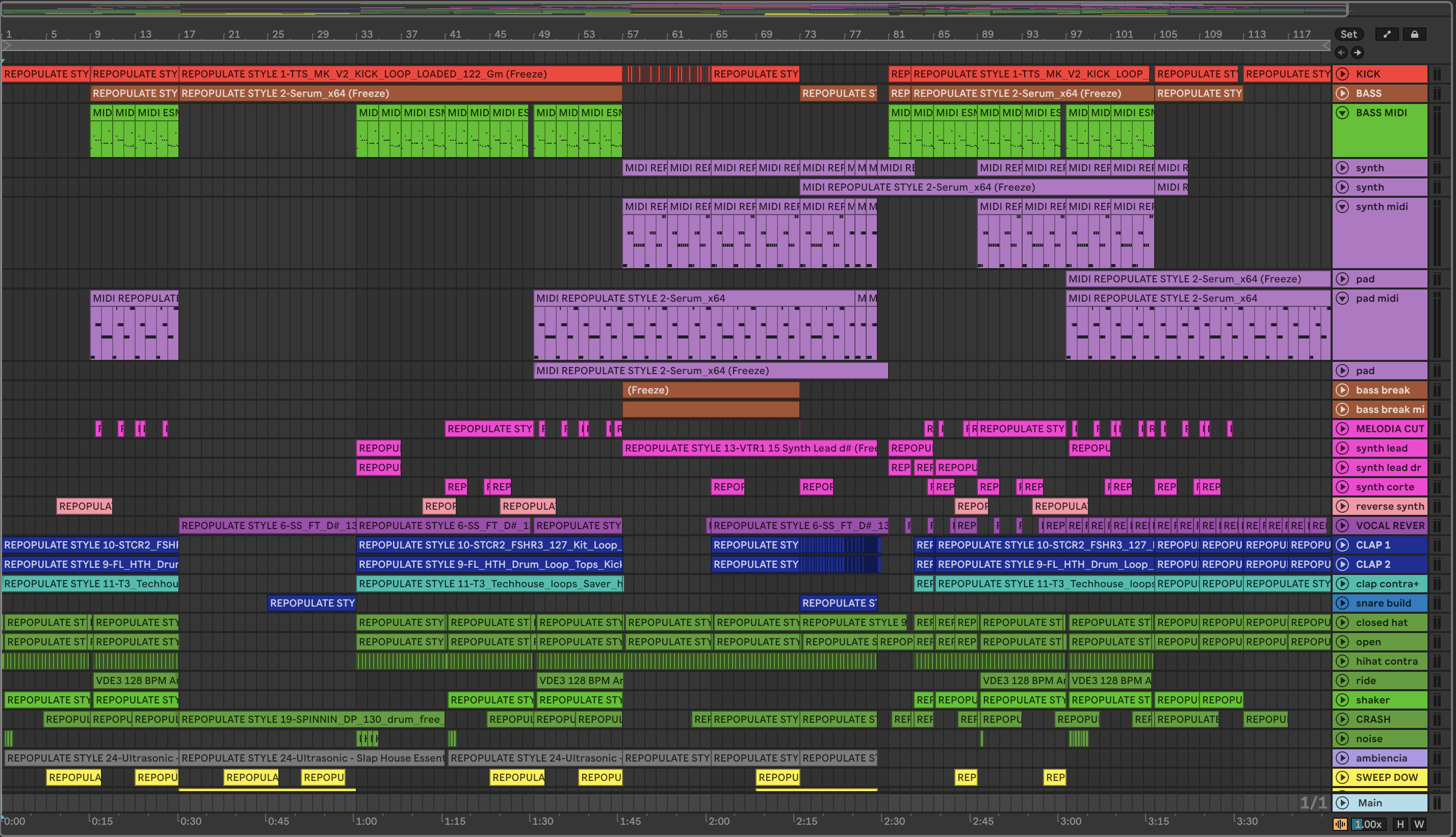Fold the synth midi track
The height and width of the screenshot is (837, 1456).
pos(1343,206)
